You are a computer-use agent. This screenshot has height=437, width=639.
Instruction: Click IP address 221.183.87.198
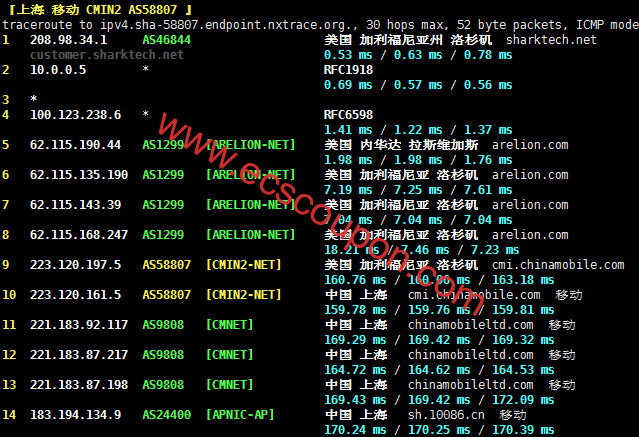79,385
